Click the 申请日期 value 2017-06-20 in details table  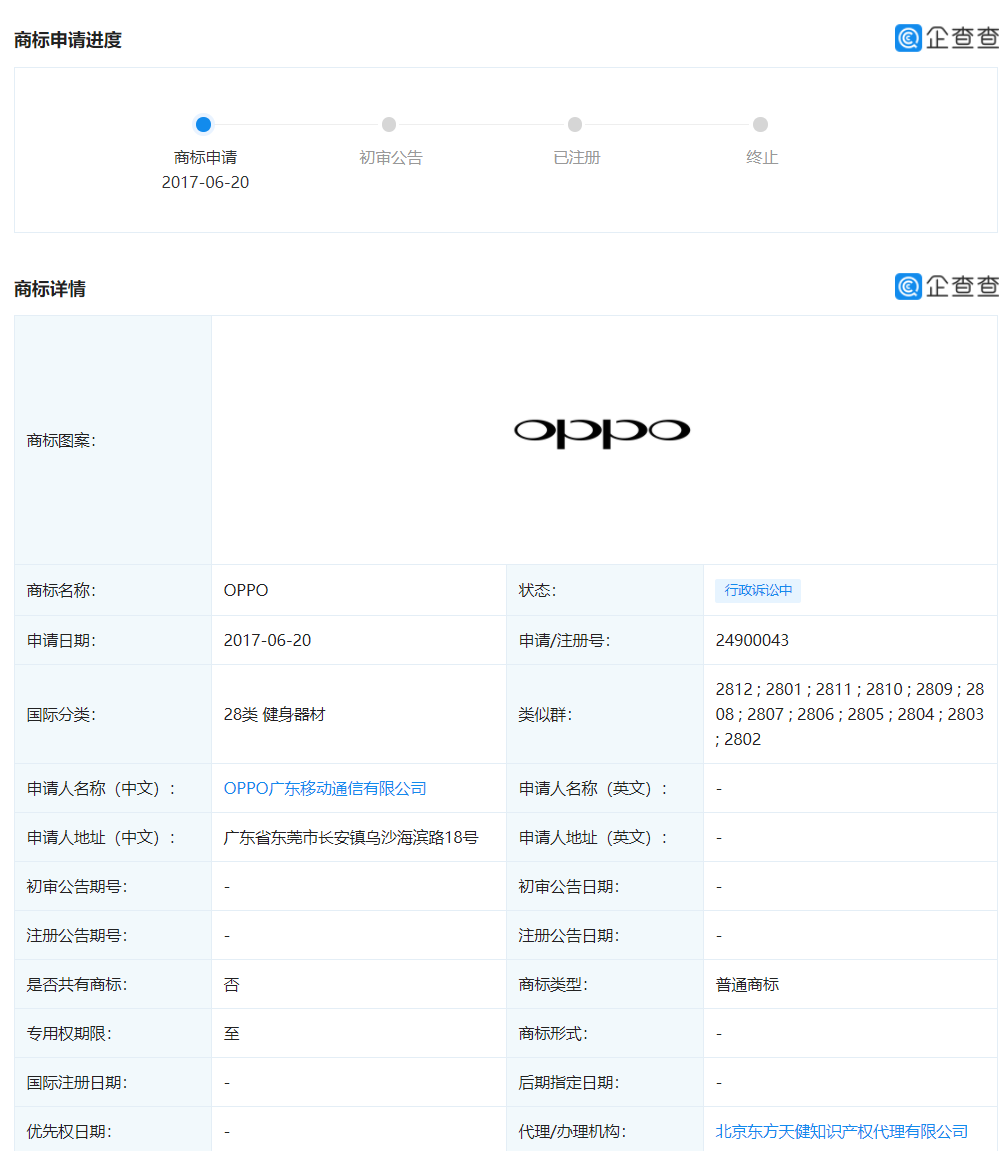pyautogui.click(x=267, y=640)
